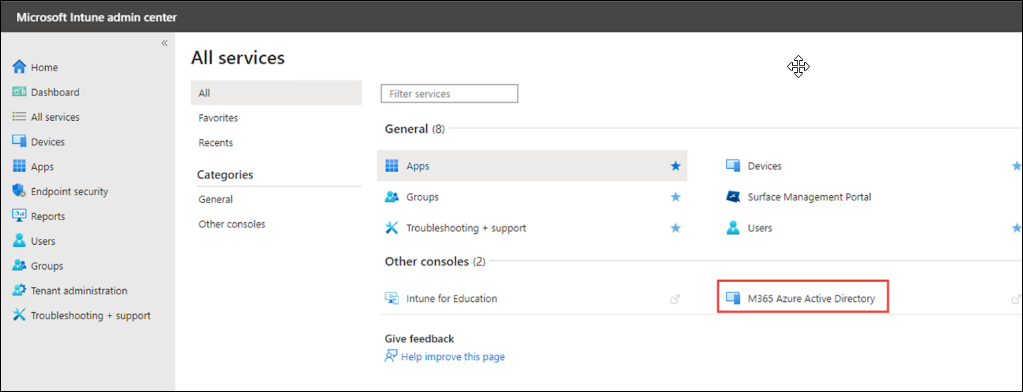Open the Apps service link

click(x=418, y=166)
